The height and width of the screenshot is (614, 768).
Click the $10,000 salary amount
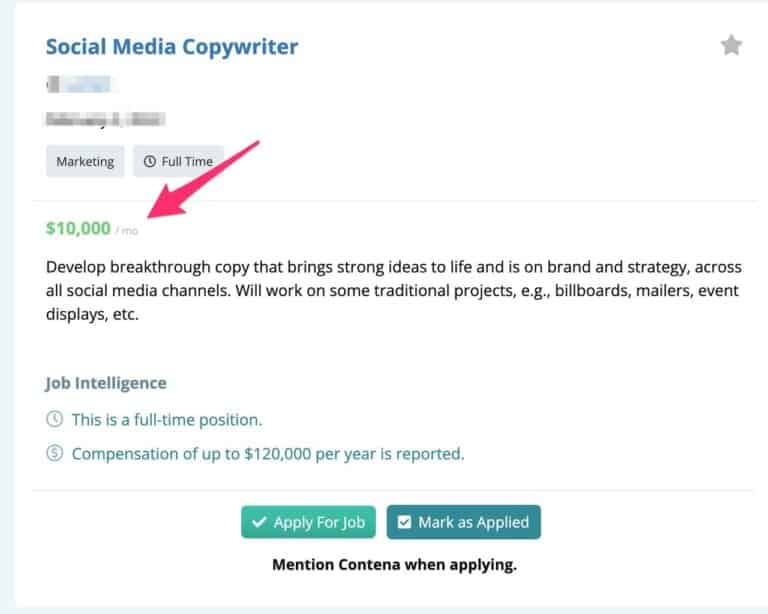pyautogui.click(x=78, y=228)
